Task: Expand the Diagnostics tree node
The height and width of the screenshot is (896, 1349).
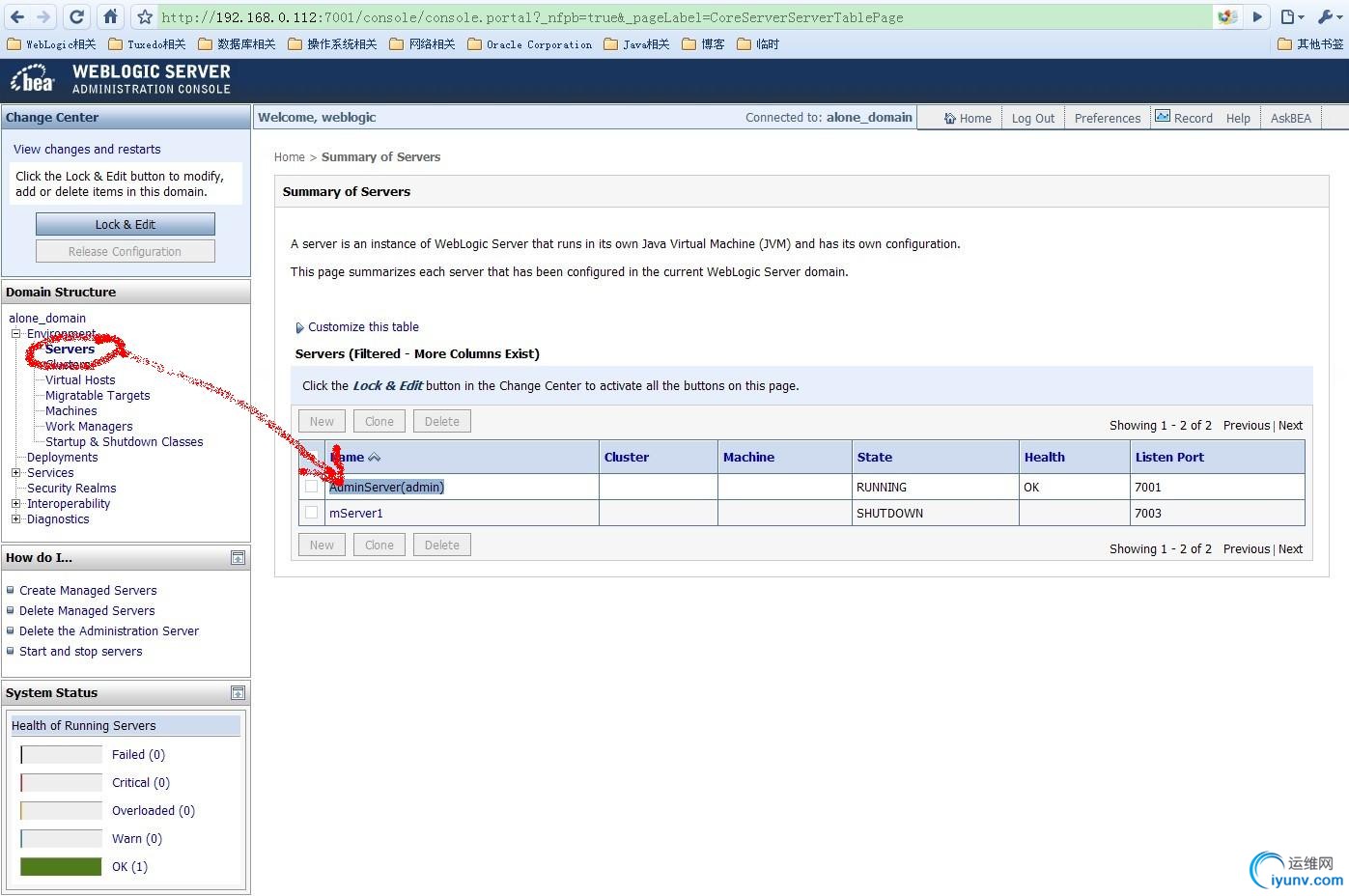Action: pyautogui.click(x=15, y=519)
